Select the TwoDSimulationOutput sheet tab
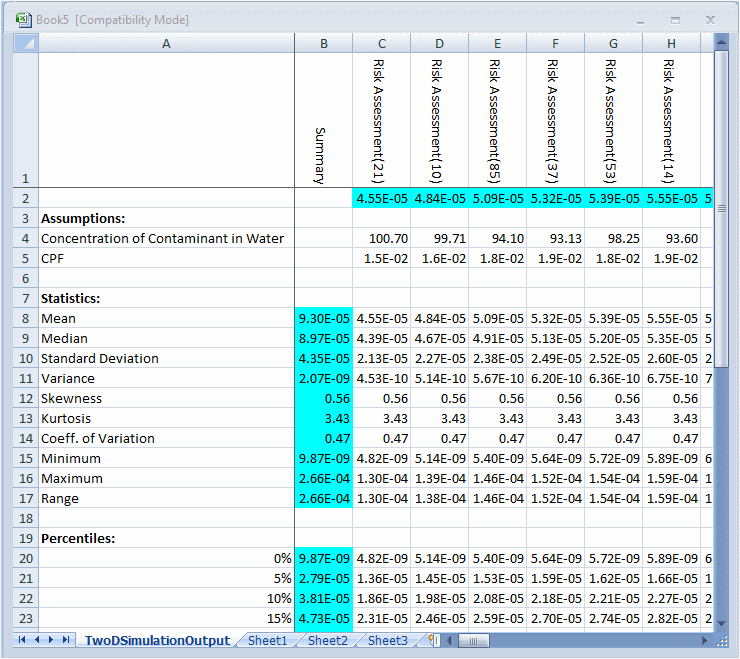740x659 pixels. tap(156, 640)
